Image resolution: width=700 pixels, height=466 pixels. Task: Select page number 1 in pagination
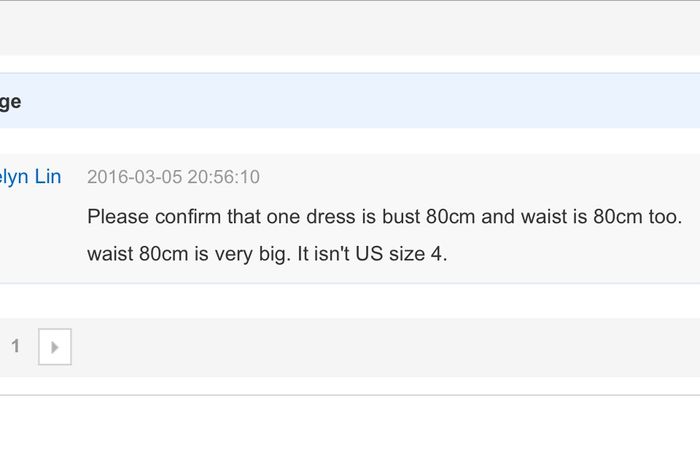pos(15,347)
